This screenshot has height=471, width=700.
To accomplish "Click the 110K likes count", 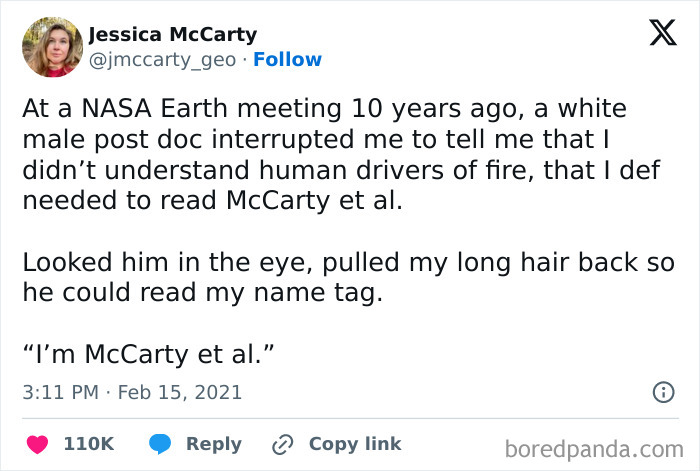I will point(88,444).
